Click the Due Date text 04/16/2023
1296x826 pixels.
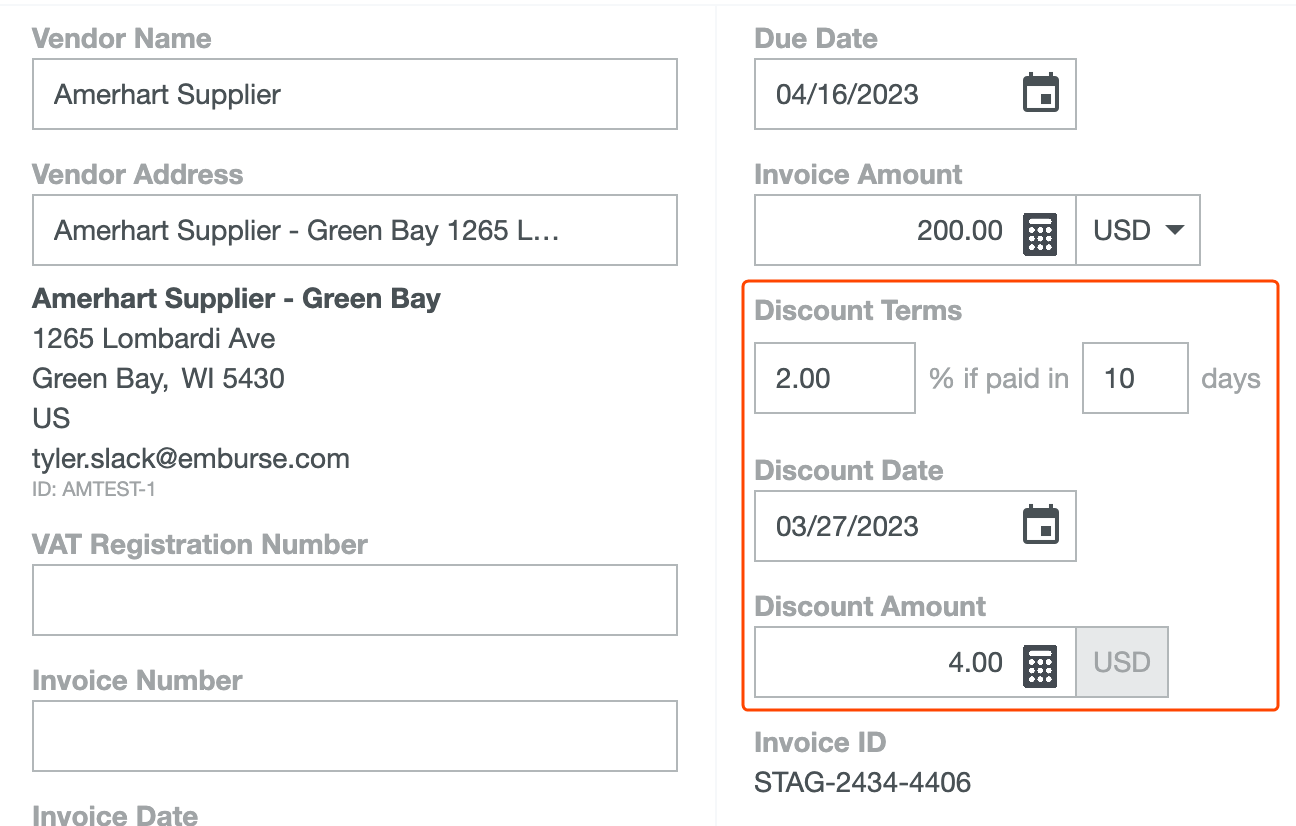[x=847, y=95]
